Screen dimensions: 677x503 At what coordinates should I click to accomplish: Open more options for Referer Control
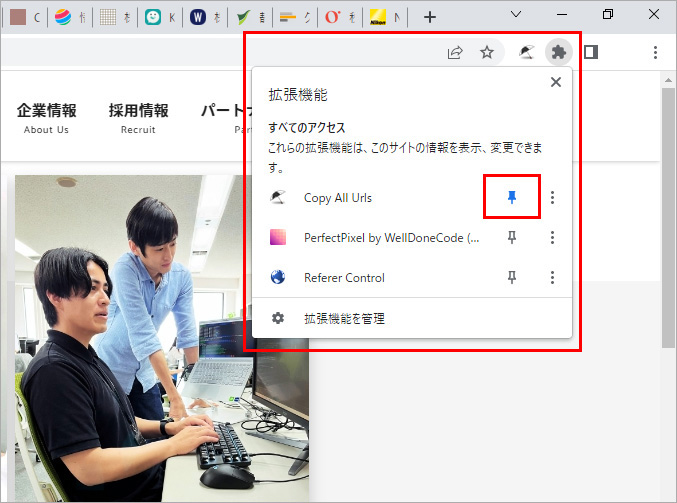click(x=552, y=277)
